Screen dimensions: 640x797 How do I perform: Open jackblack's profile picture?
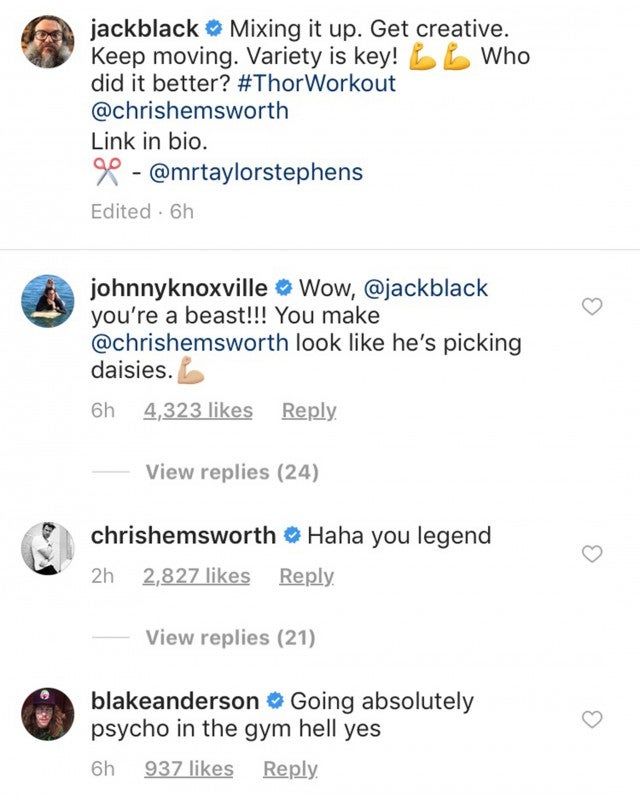coord(47,41)
